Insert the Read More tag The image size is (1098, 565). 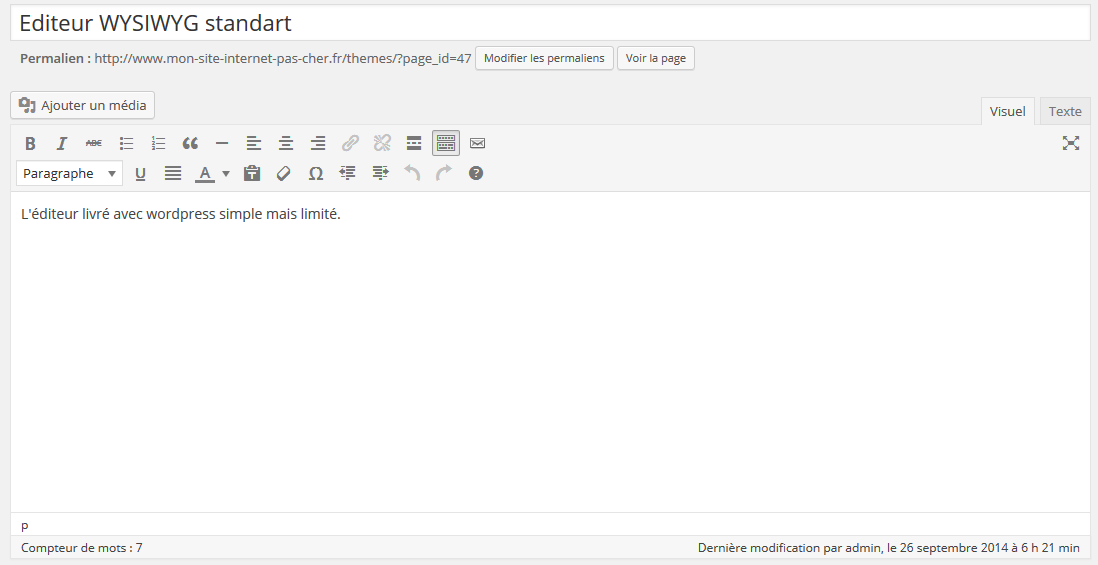[x=414, y=143]
